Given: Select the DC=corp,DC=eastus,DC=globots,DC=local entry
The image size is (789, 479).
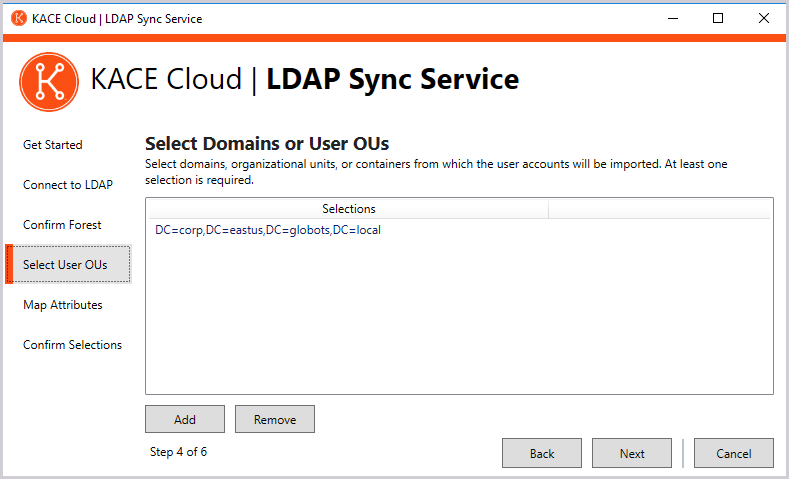Looking at the screenshot, I should (x=268, y=230).
